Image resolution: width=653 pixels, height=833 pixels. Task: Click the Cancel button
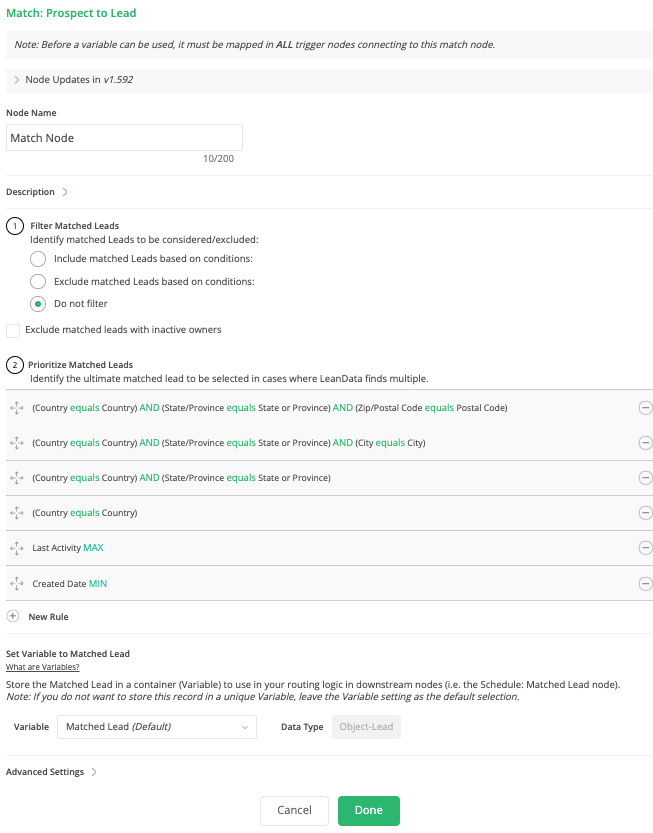[x=294, y=810]
